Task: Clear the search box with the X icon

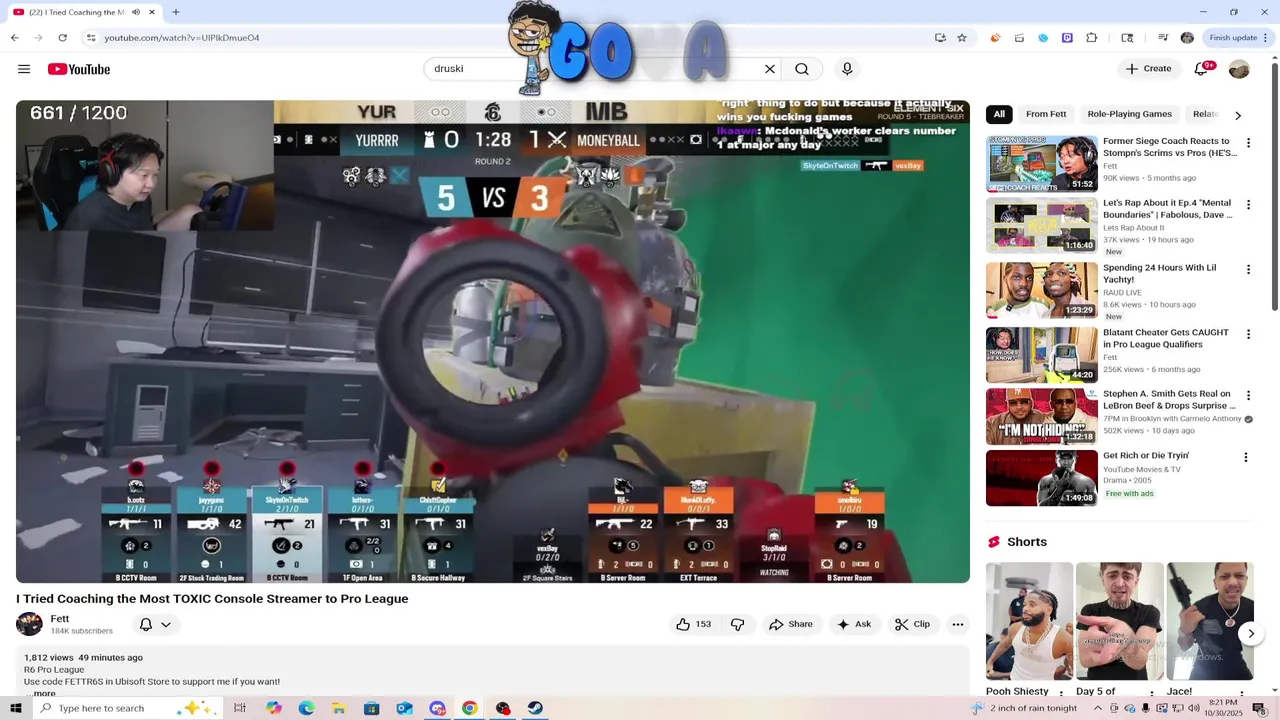Action: point(770,69)
